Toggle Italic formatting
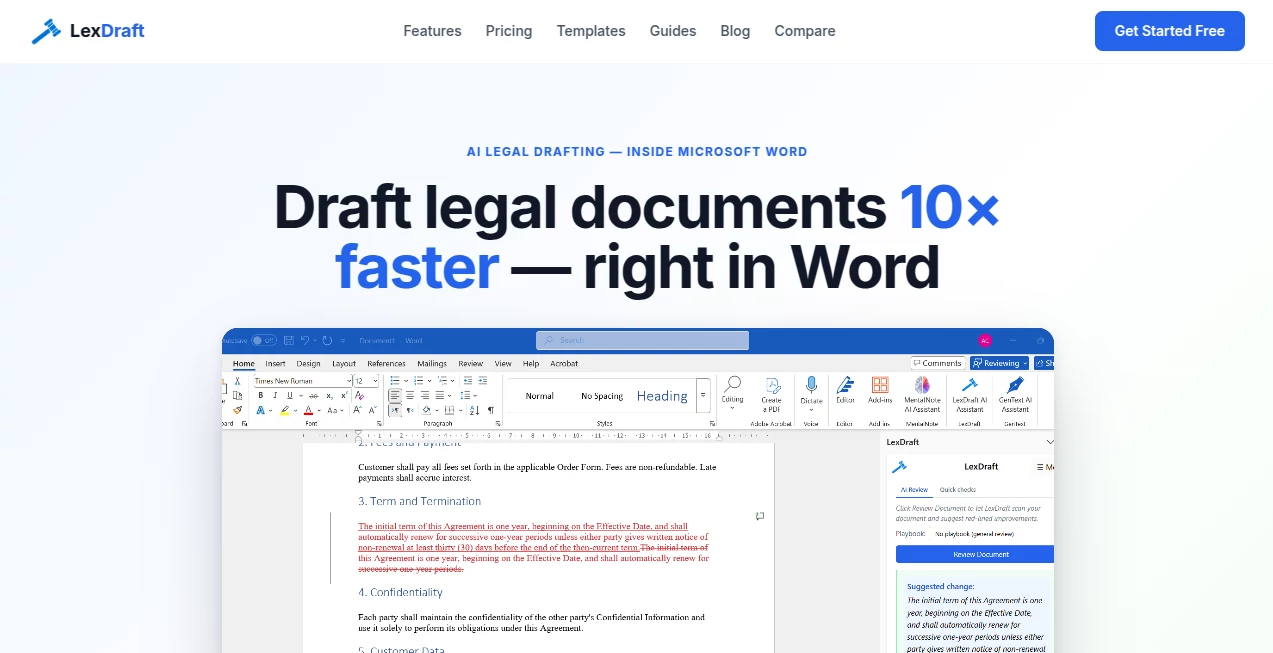Screen dimensions: 1273x653 click(x=275, y=395)
